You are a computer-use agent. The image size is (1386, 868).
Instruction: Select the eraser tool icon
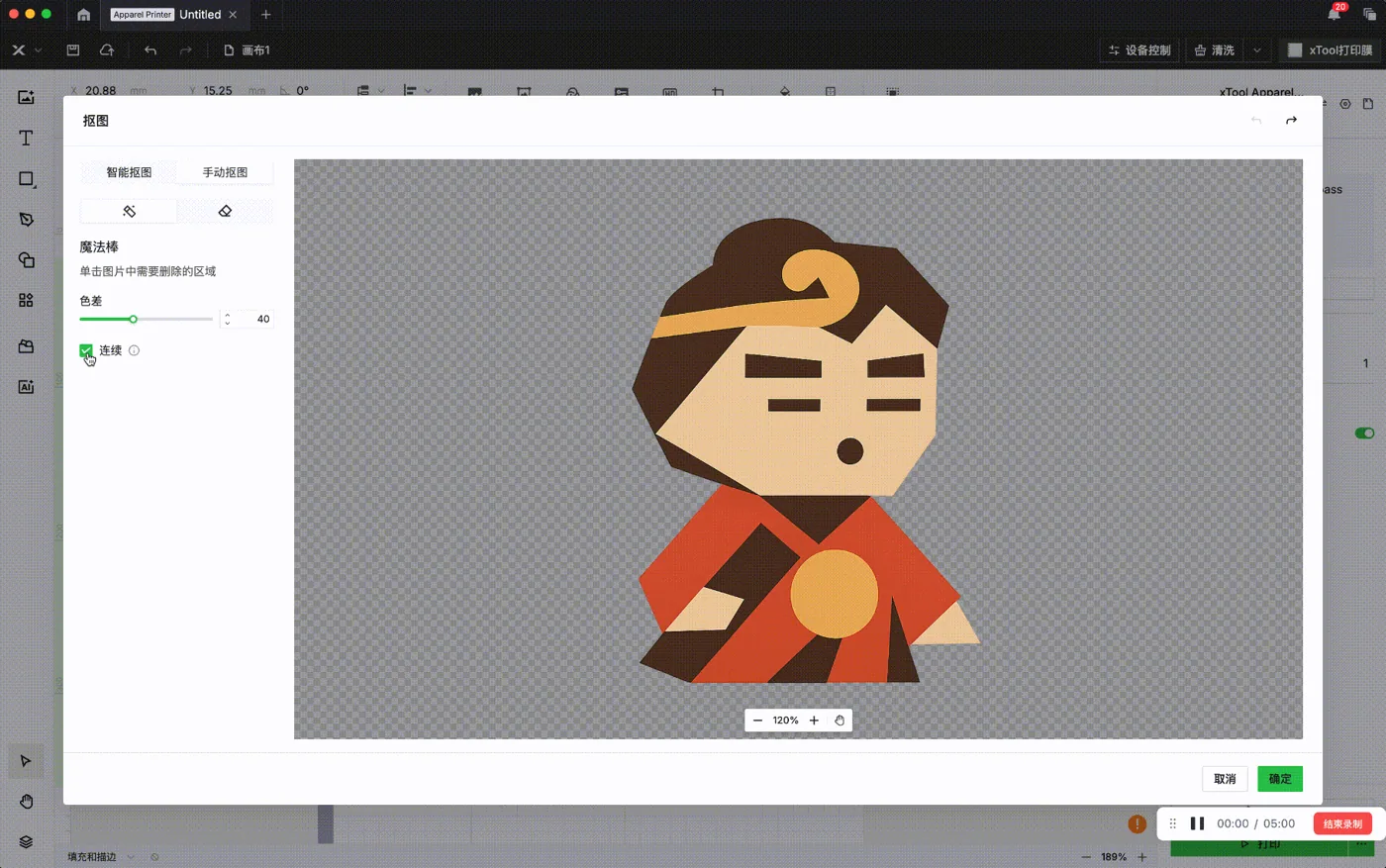point(225,211)
